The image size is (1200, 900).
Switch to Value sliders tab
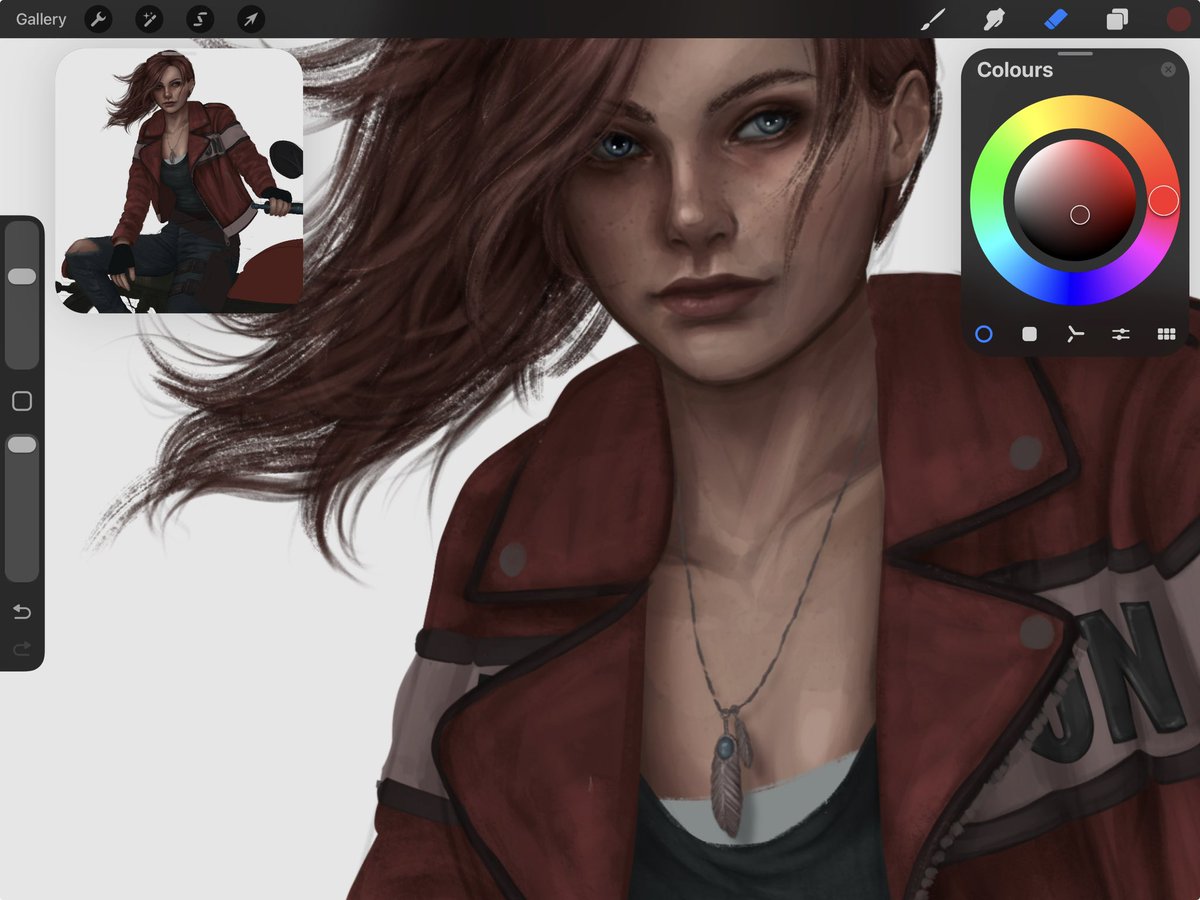[x=1120, y=334]
